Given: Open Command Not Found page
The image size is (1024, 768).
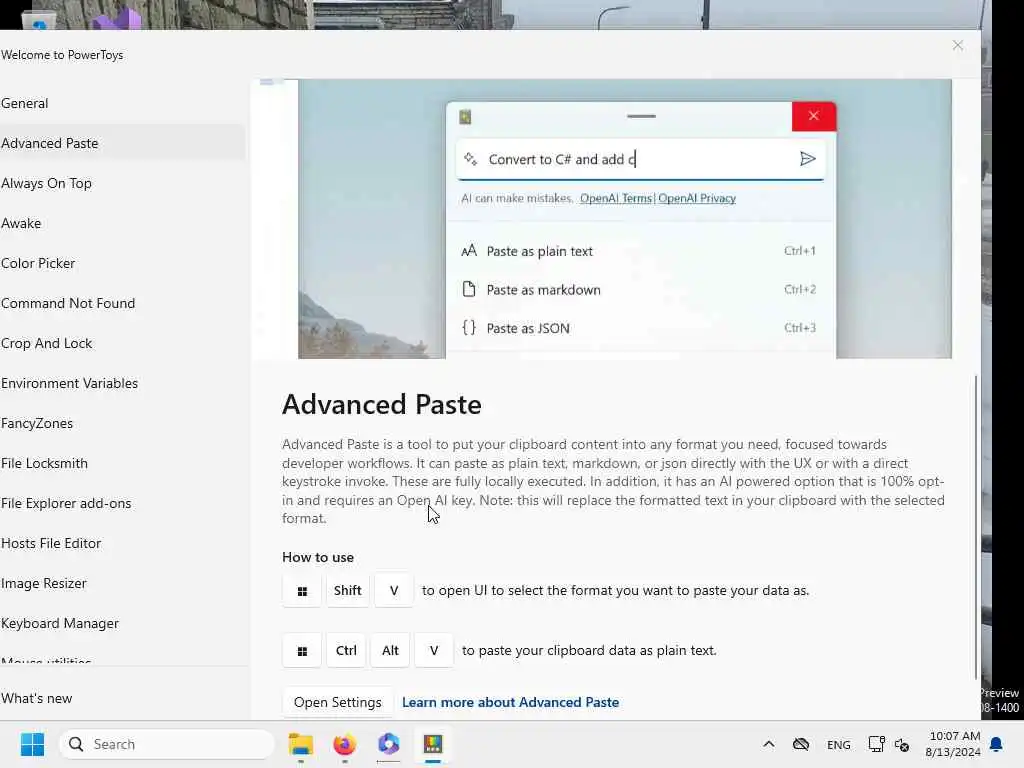Looking at the screenshot, I should [x=122, y=303].
